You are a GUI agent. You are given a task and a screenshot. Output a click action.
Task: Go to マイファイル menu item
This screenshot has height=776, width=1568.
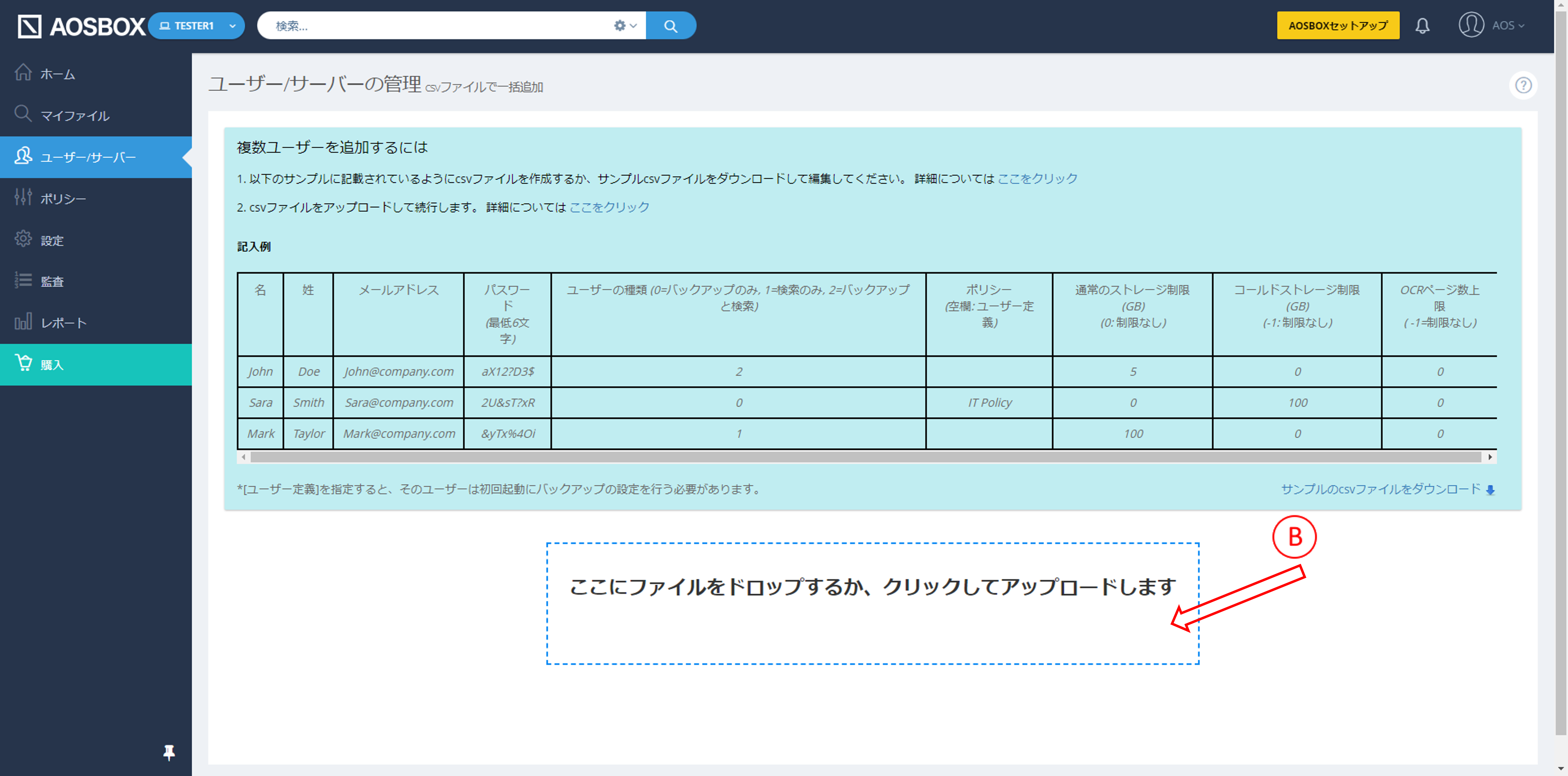75,115
